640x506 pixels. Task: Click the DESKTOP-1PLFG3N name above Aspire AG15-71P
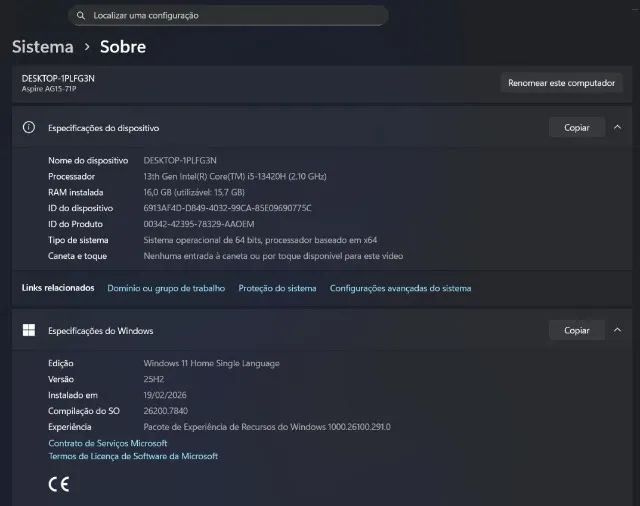[x=58, y=78]
